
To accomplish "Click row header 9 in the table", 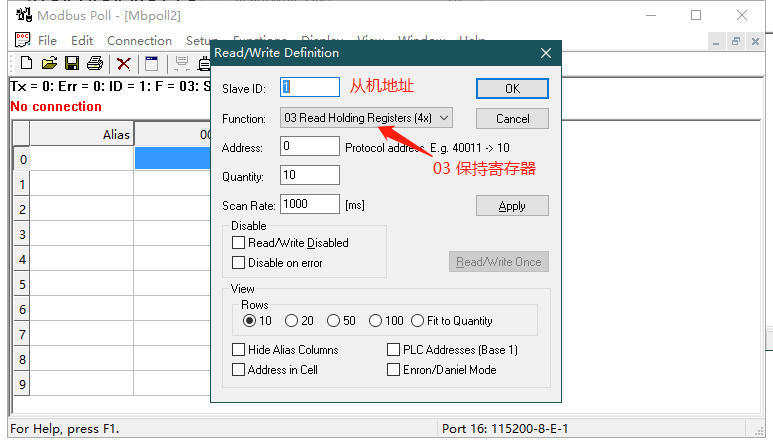I will click(x=22, y=384).
